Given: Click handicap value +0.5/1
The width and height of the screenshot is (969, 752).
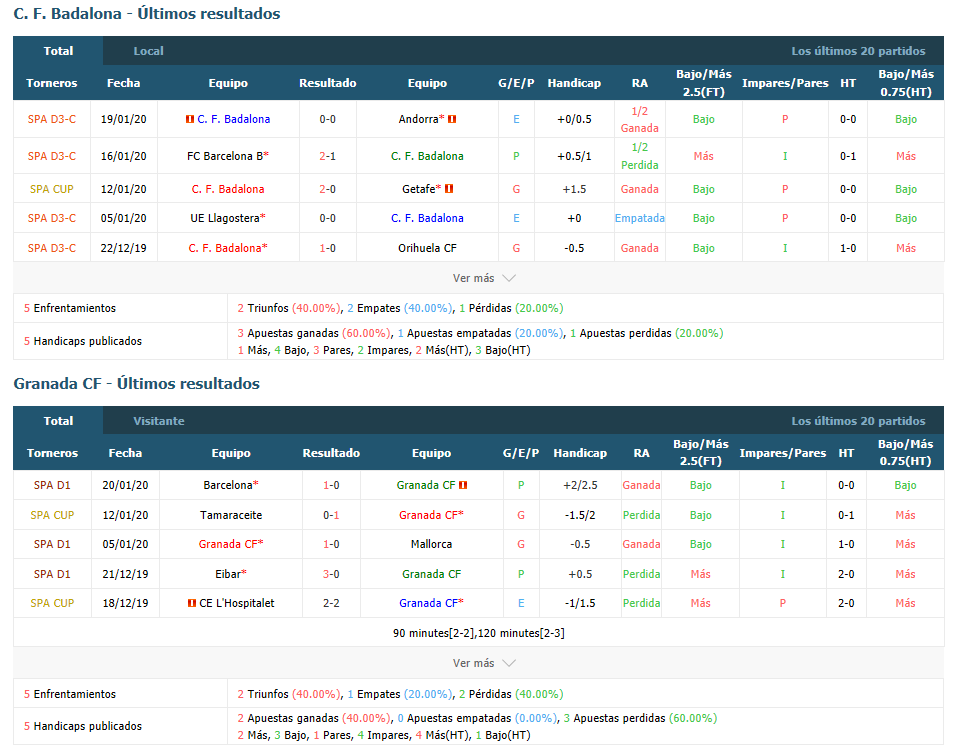Looking at the screenshot, I should click(x=574, y=156).
